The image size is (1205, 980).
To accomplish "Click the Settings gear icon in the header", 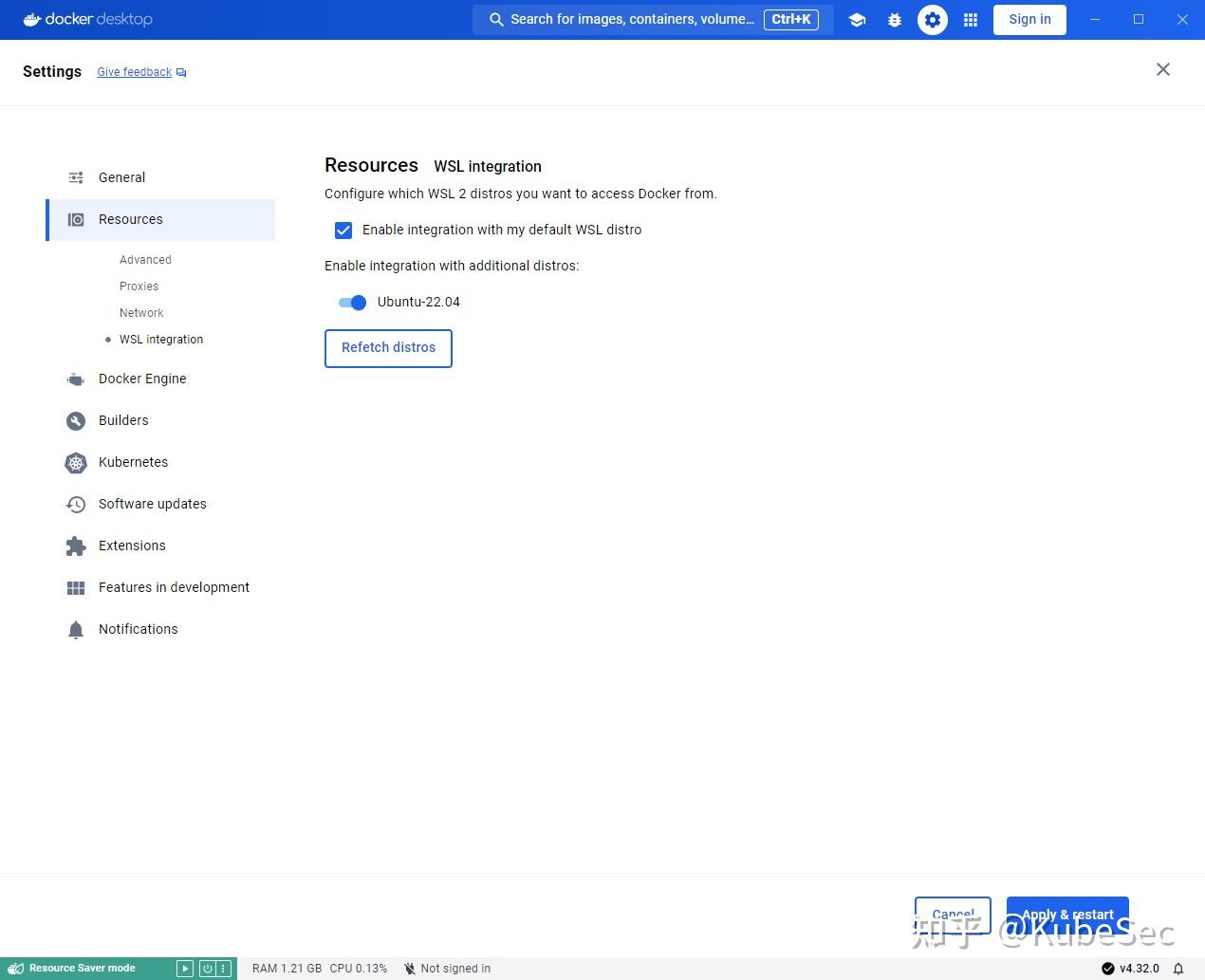I will tap(933, 19).
